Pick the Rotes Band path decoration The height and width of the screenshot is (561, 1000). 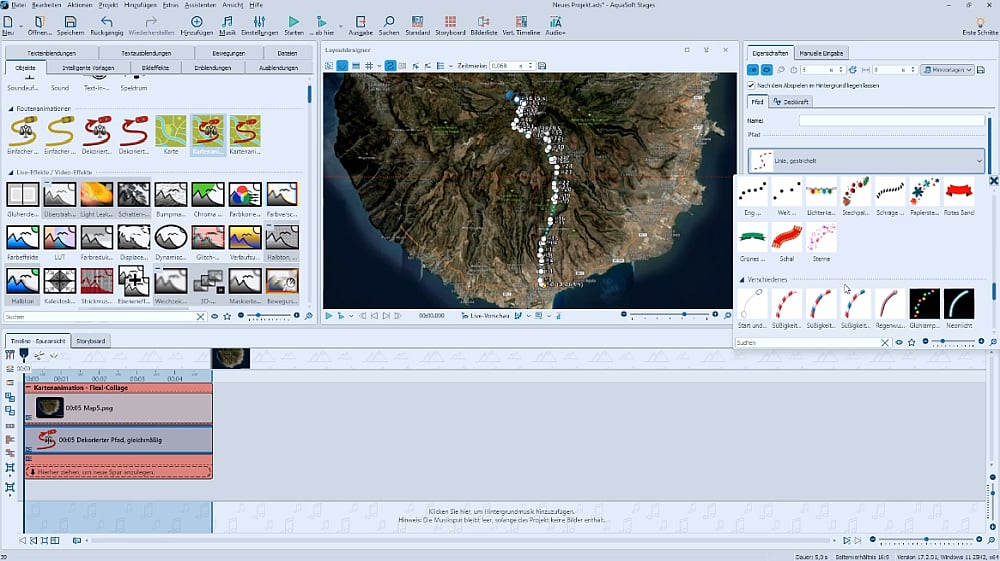pyautogui.click(x=960, y=192)
